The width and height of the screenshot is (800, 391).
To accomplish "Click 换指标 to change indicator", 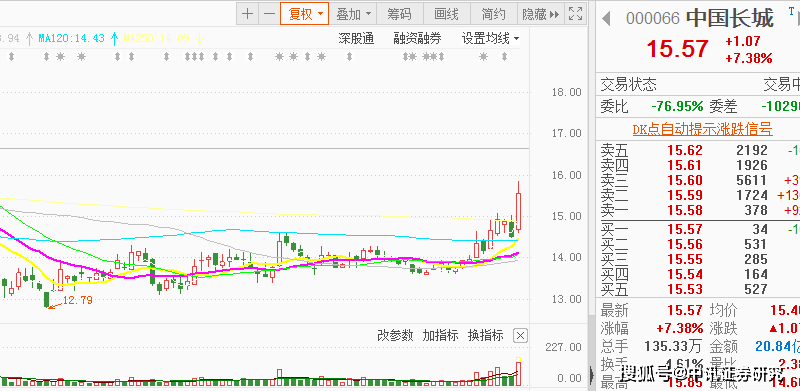I will 486,335.
